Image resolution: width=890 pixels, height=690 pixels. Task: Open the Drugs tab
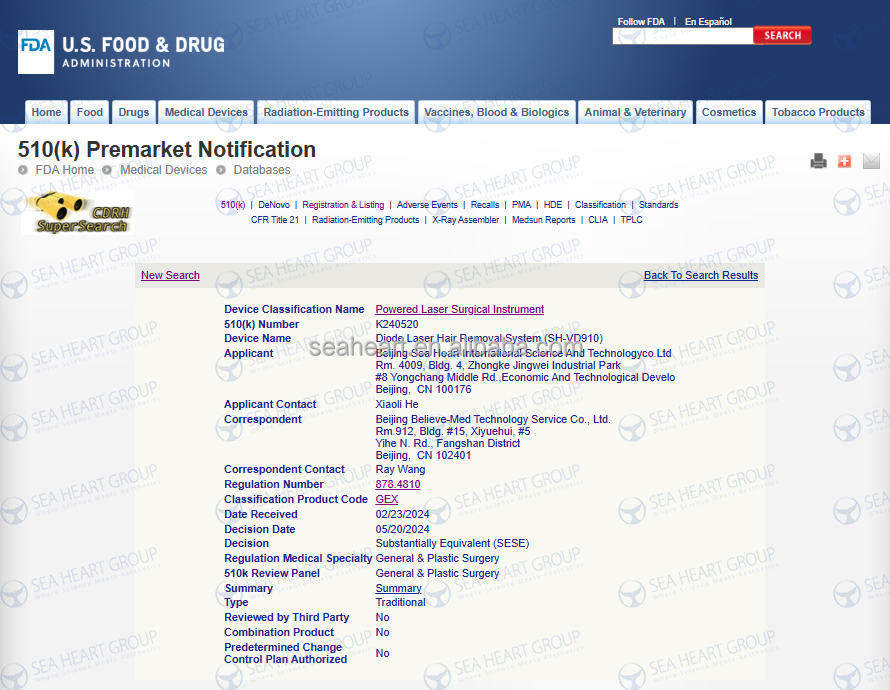[x=133, y=112]
